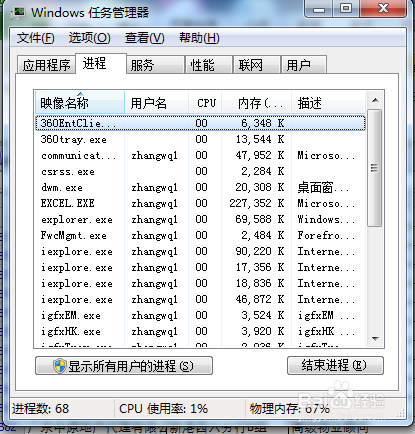Select the igfxEM.exe process

(200, 315)
